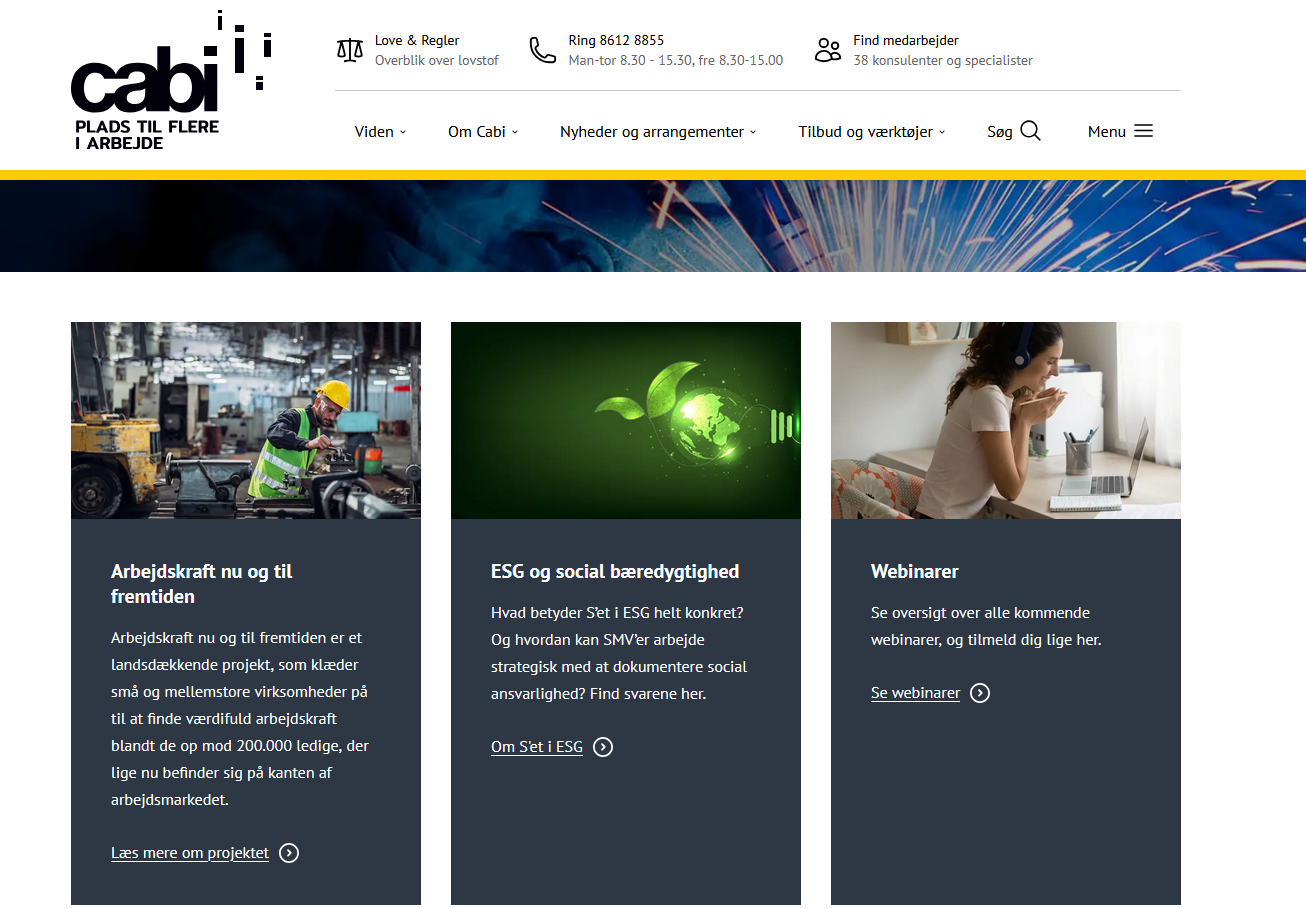Open the Love & Regler link
This screenshot has width=1306, height=908.
click(x=417, y=41)
